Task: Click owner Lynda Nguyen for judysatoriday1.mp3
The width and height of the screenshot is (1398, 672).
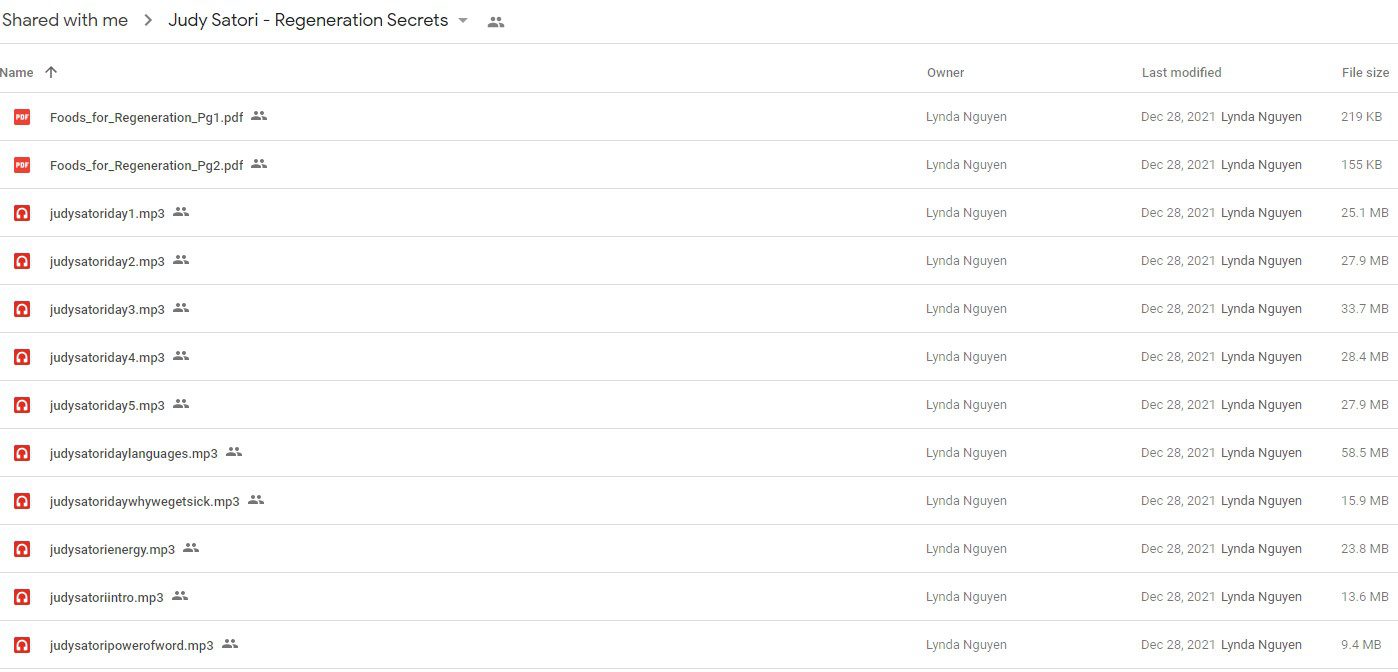Action: point(966,213)
